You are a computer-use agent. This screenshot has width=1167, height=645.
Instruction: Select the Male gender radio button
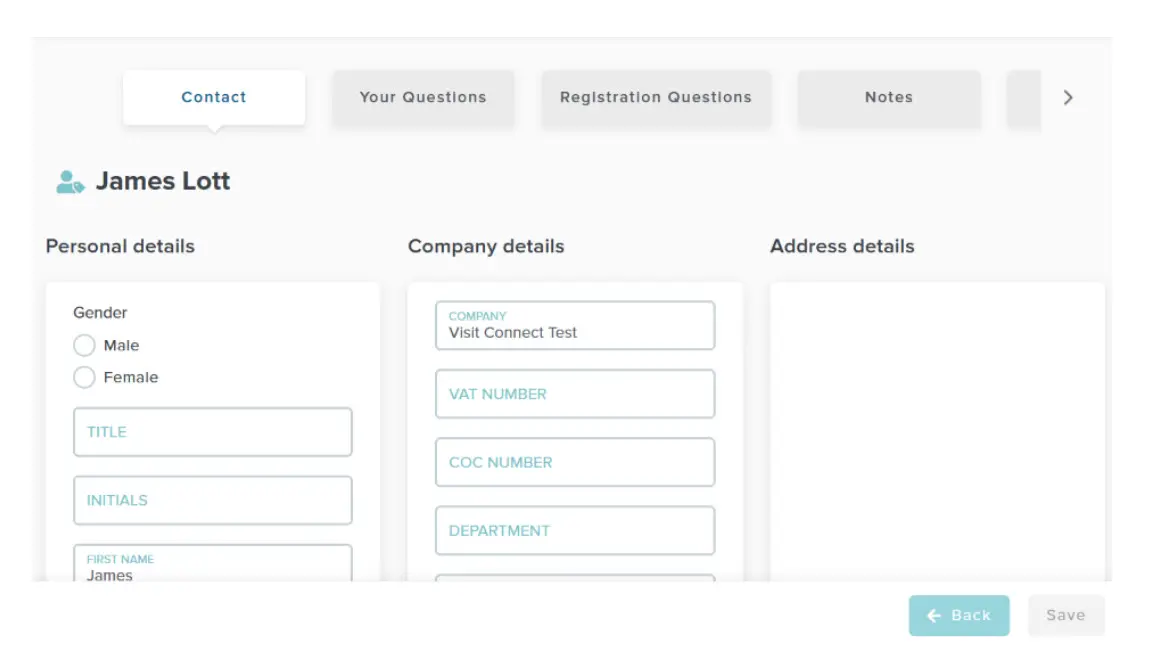click(x=84, y=345)
